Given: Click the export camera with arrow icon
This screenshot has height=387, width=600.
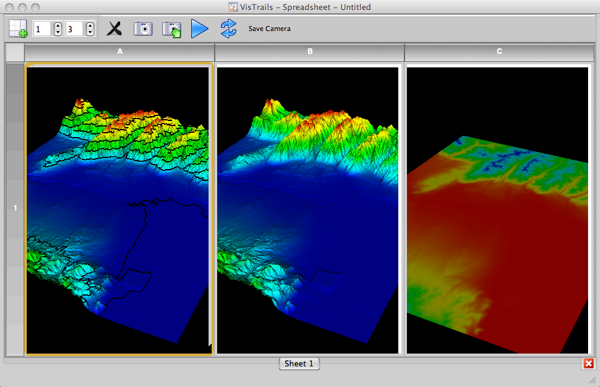Looking at the screenshot, I should pyautogui.click(x=171, y=29).
